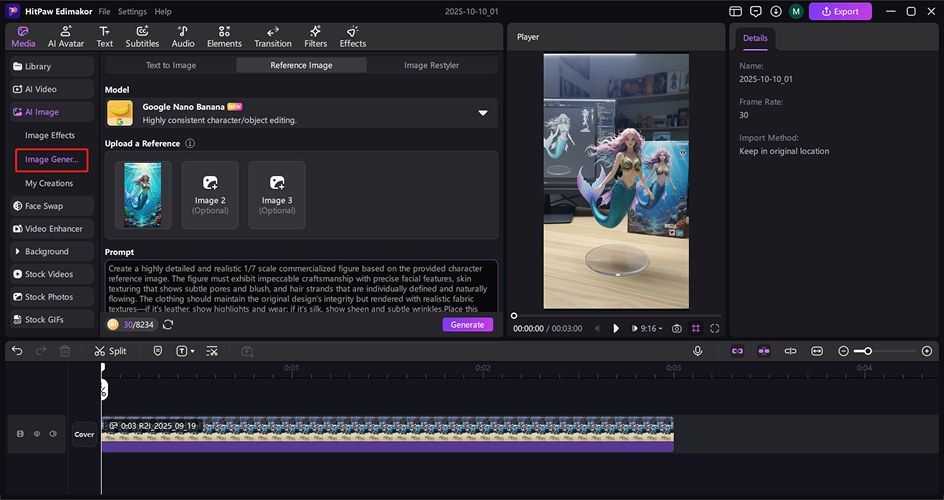This screenshot has width=944, height=500.
Task: Open the AI Avatar panel
Action: [x=66, y=36]
